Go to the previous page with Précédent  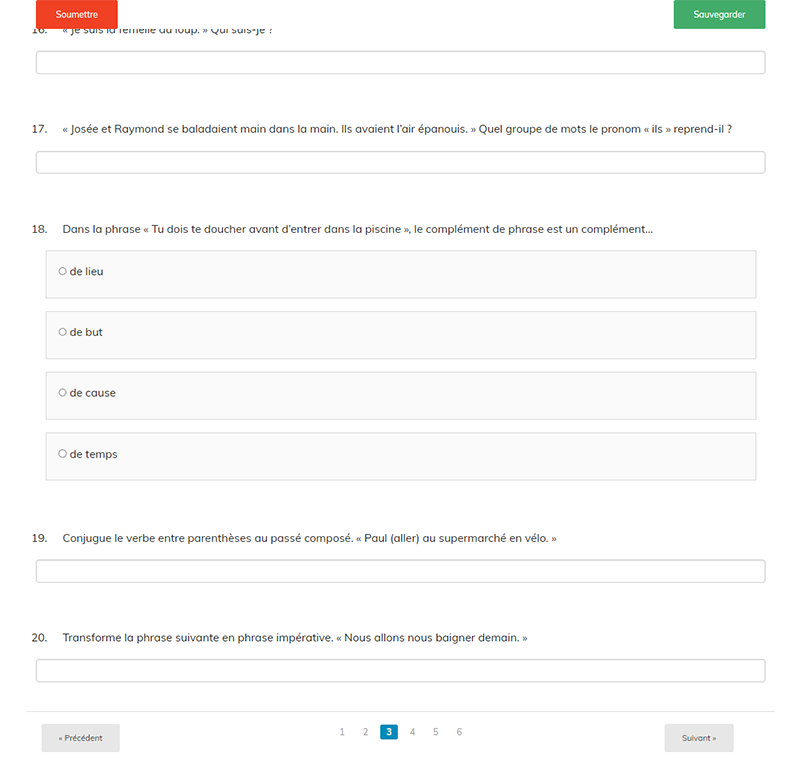pos(80,738)
